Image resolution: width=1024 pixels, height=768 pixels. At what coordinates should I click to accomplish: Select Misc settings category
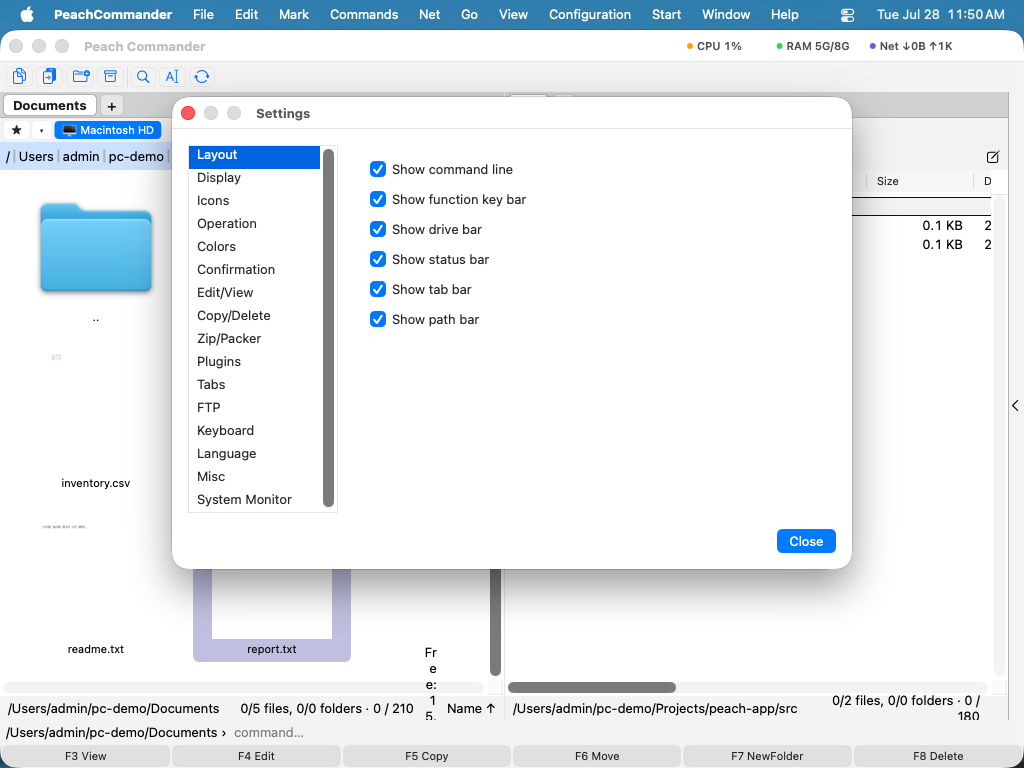[255, 476]
